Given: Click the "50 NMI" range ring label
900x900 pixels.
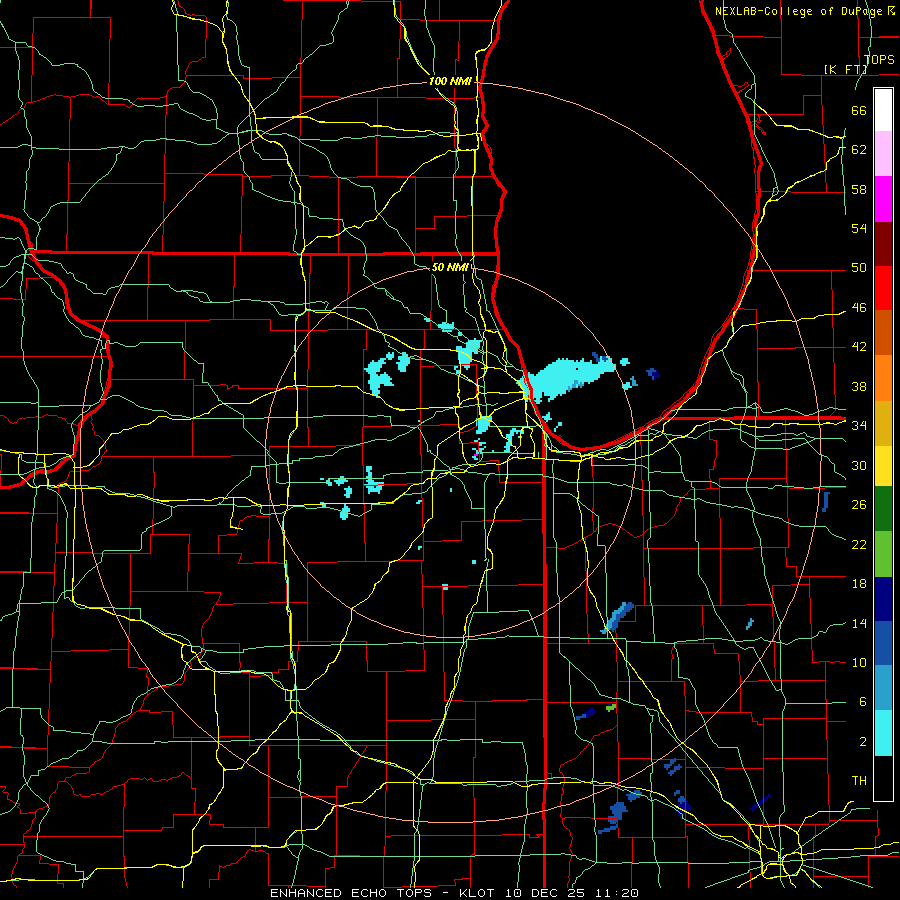Looking at the screenshot, I should [450, 267].
